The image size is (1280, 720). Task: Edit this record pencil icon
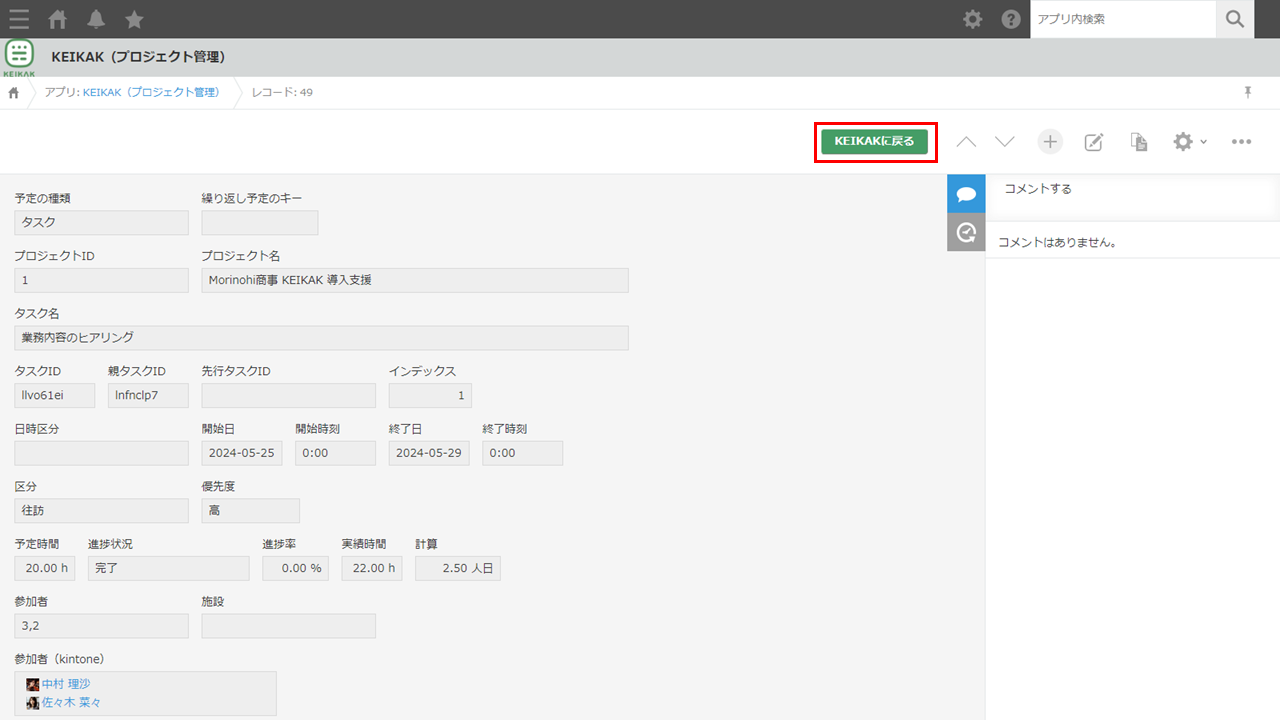point(1094,142)
